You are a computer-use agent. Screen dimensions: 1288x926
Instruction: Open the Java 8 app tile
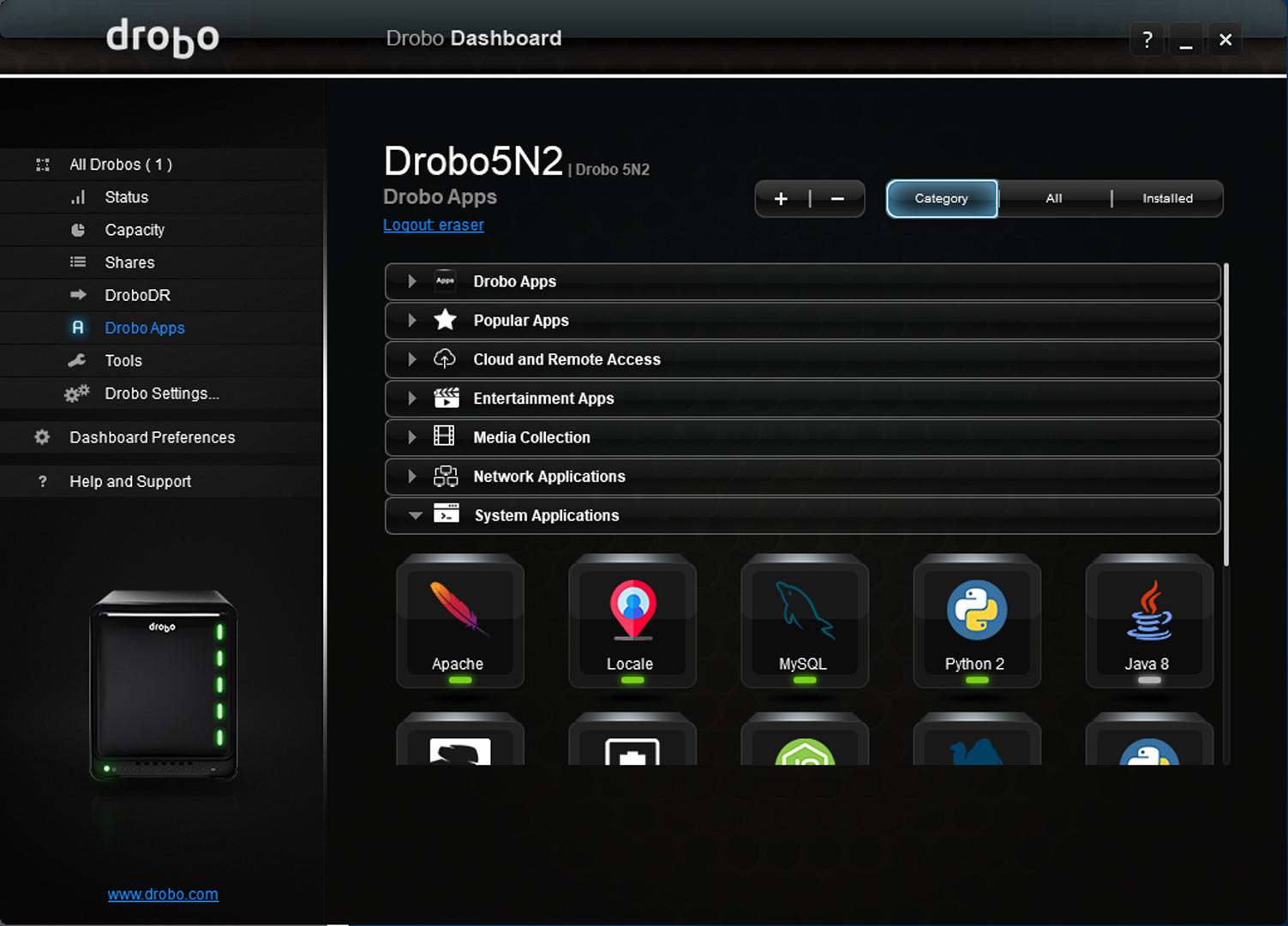point(1149,621)
